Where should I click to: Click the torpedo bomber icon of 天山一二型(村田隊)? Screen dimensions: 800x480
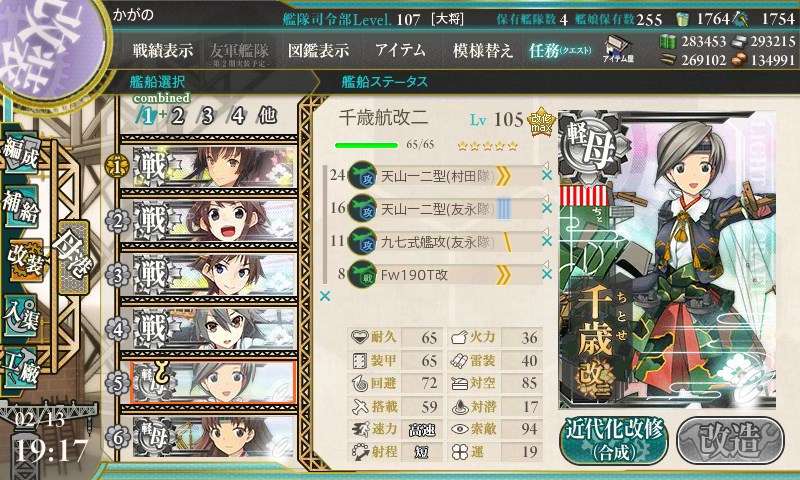click(362, 176)
